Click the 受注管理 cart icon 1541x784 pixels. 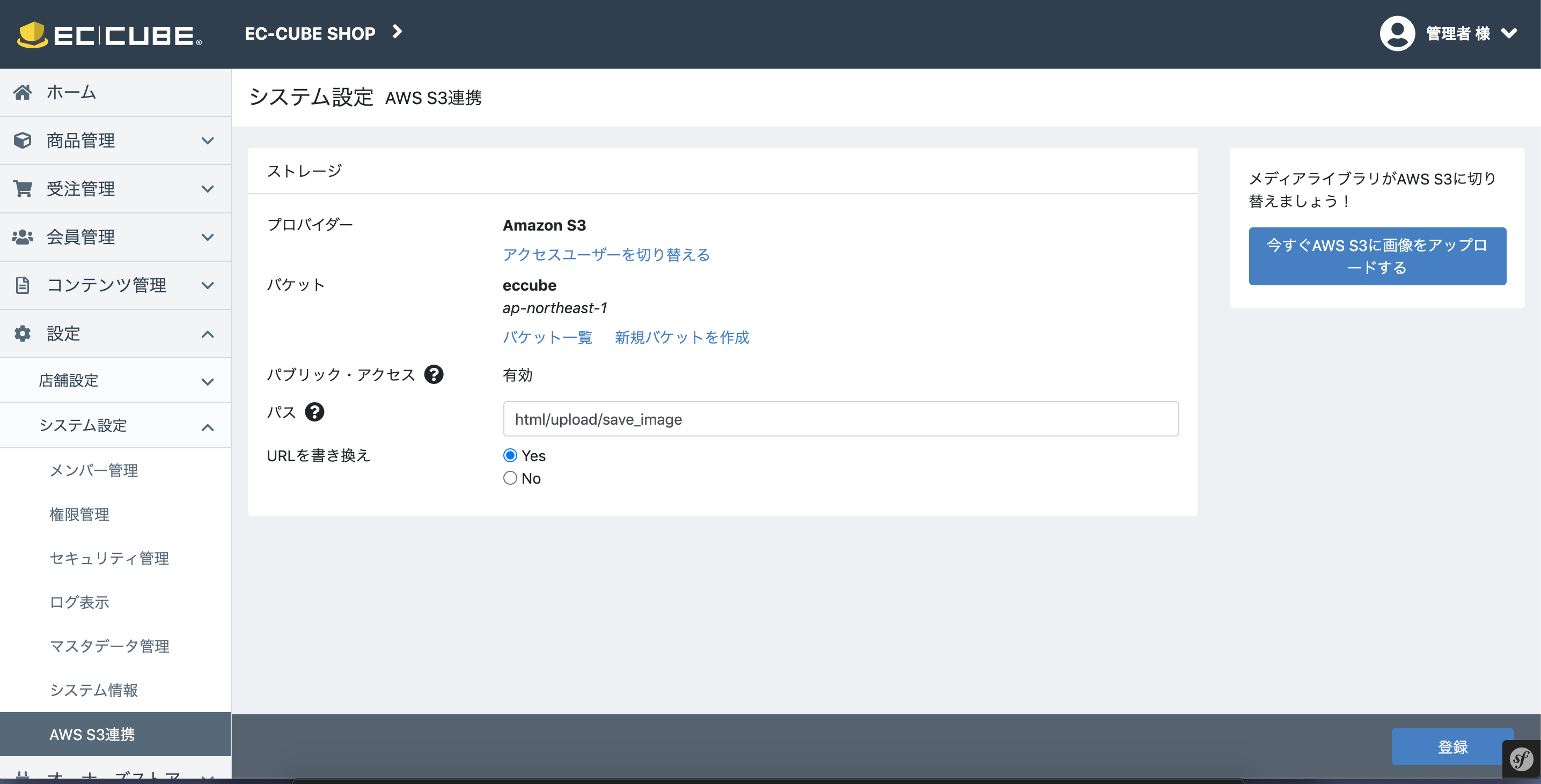coord(23,189)
